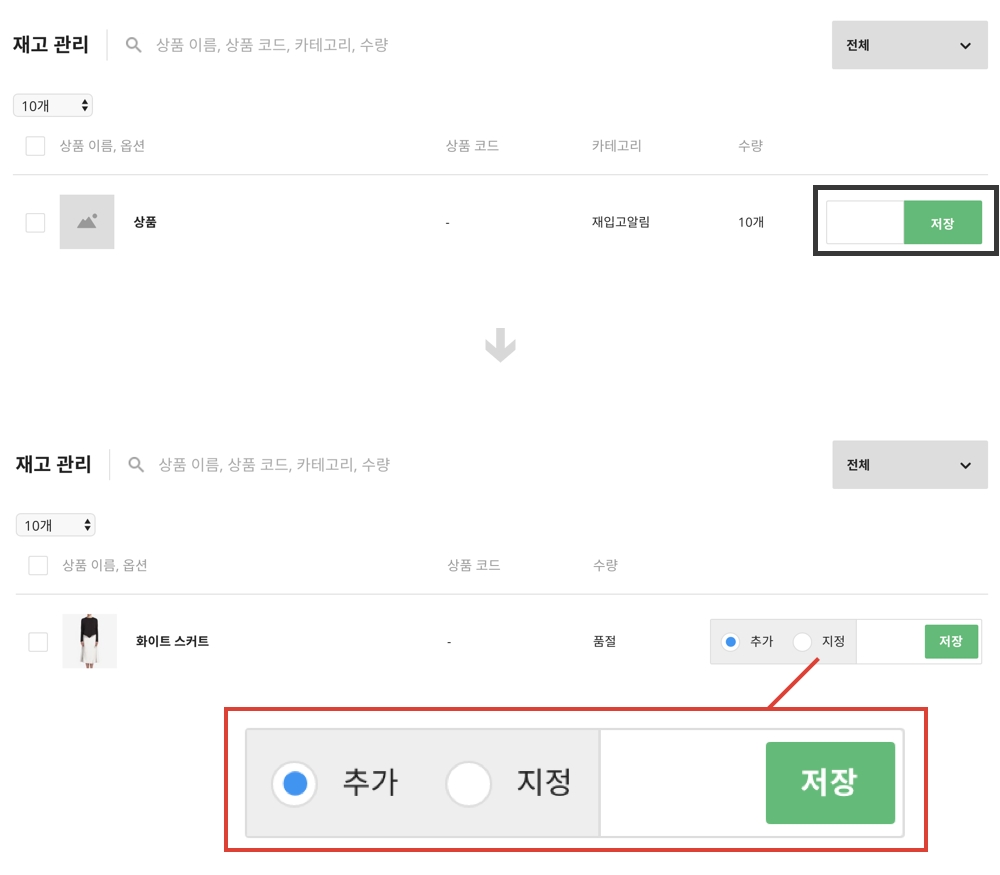Select the enlarged 지정 radio option
Image resolution: width=1000 pixels, height=875 pixels.
pyautogui.click(x=468, y=784)
